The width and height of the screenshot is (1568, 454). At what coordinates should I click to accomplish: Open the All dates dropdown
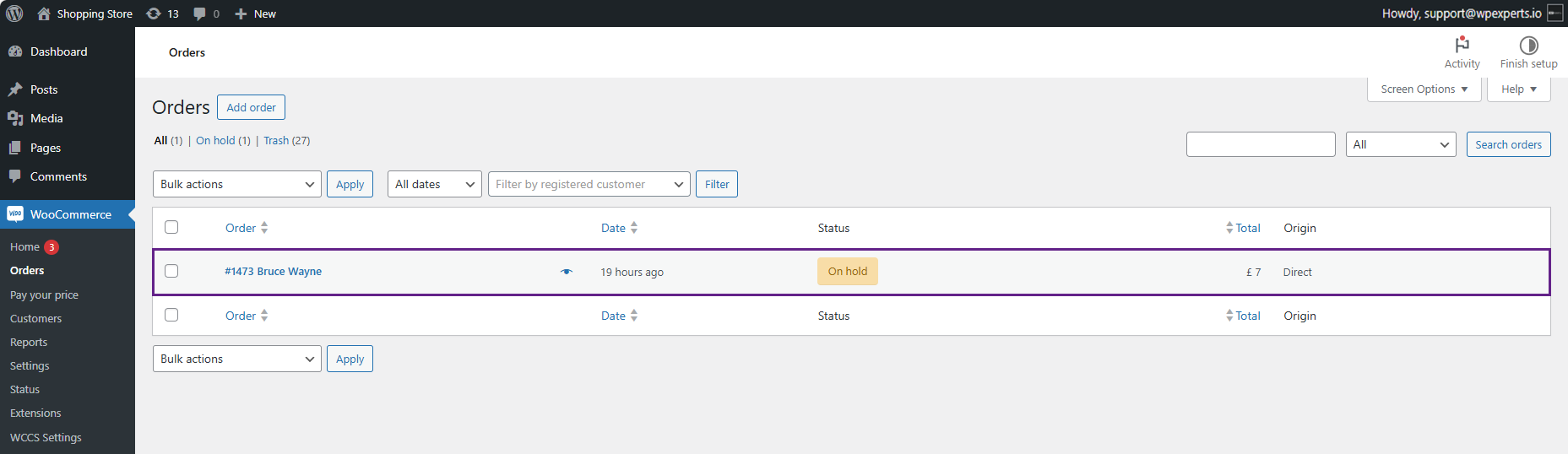tap(434, 184)
